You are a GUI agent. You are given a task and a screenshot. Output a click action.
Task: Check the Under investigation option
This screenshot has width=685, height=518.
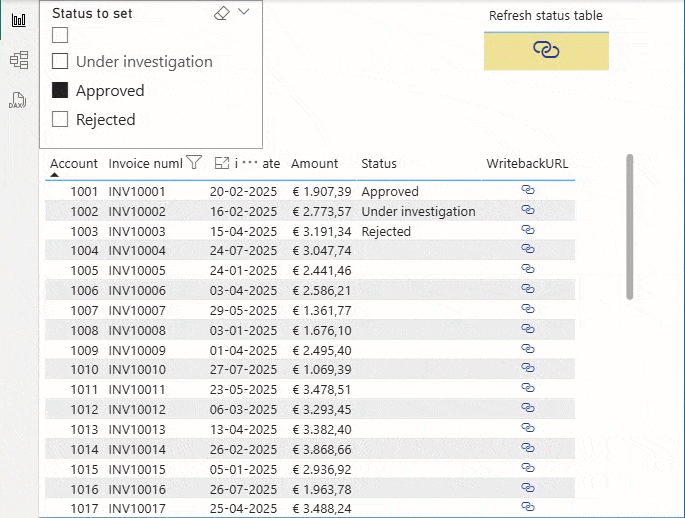click(x=60, y=62)
